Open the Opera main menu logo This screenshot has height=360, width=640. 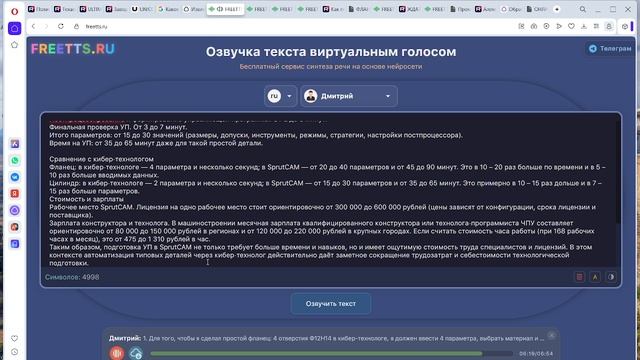(x=14, y=11)
